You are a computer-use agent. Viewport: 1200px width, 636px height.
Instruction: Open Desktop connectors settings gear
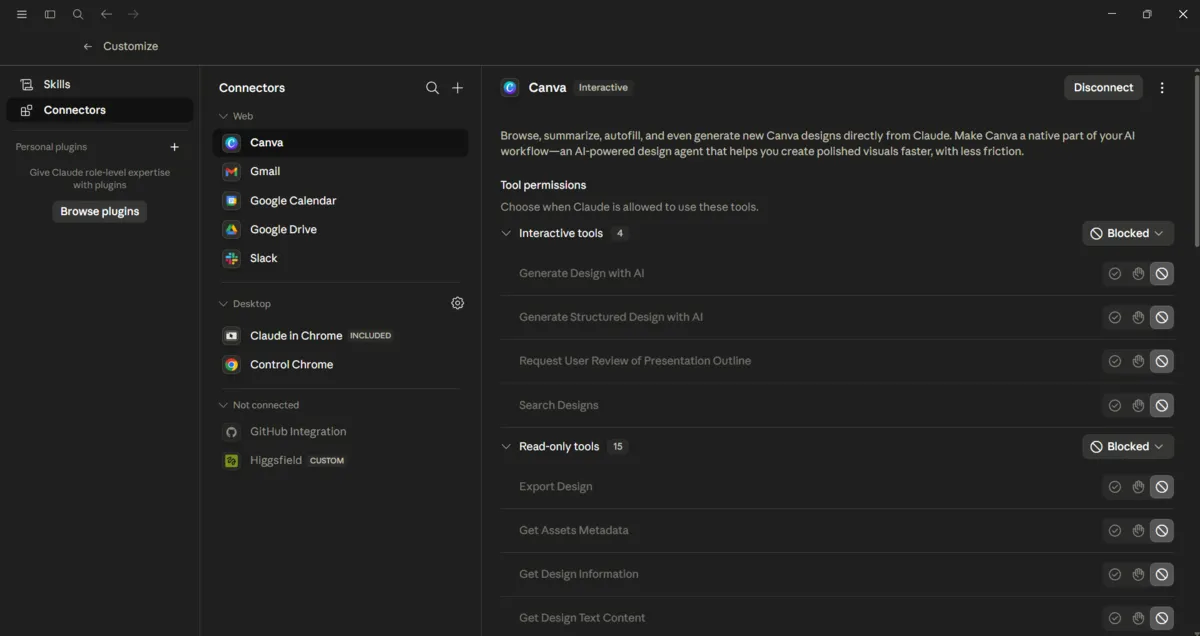(x=458, y=303)
